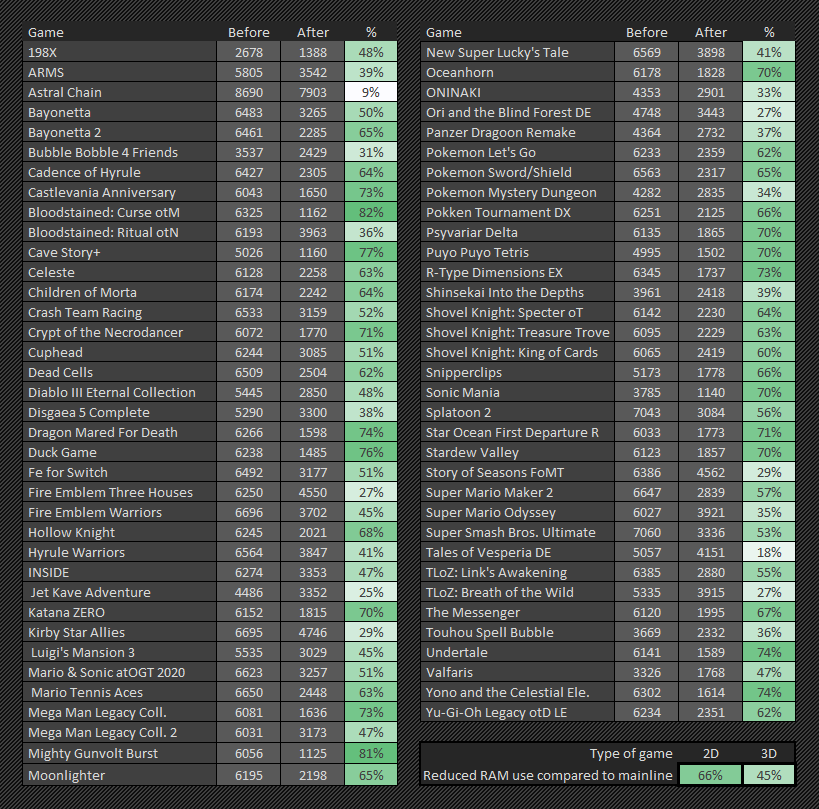Select Fire Emblem Three Houses After 4550
This screenshot has height=809, width=819.
[x=313, y=493]
